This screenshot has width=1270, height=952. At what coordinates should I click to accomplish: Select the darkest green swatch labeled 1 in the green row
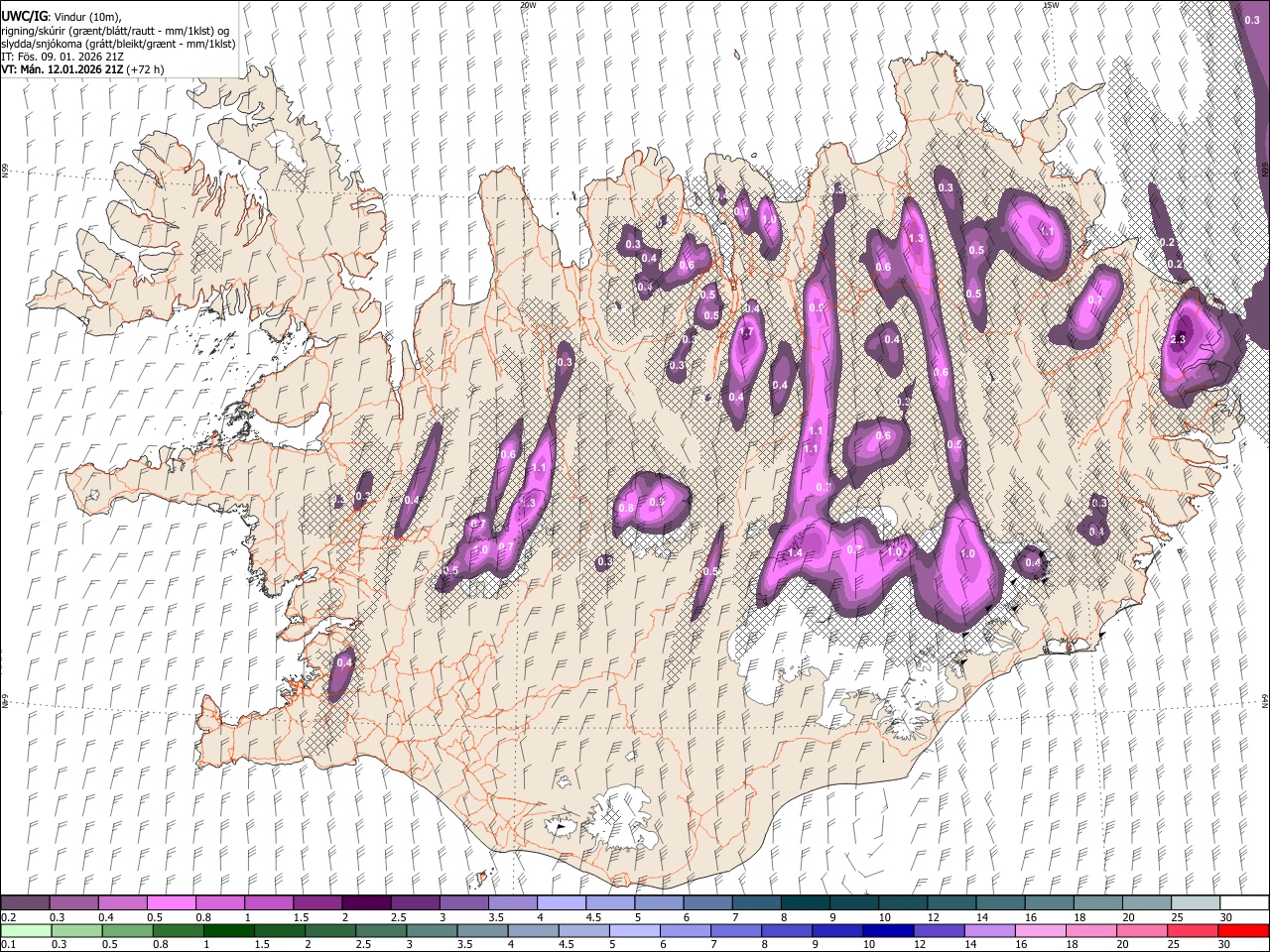[227, 930]
